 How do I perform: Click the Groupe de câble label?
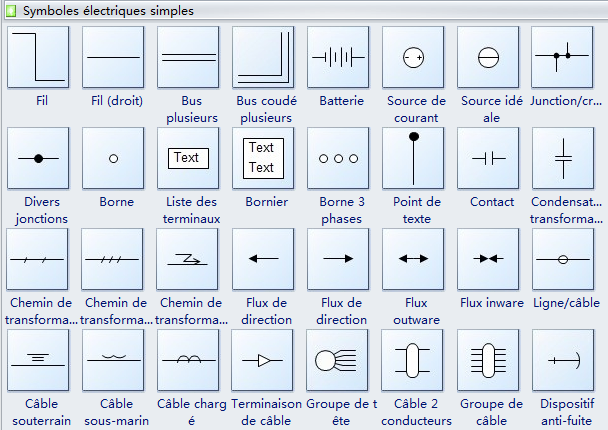pyautogui.click(x=492, y=412)
